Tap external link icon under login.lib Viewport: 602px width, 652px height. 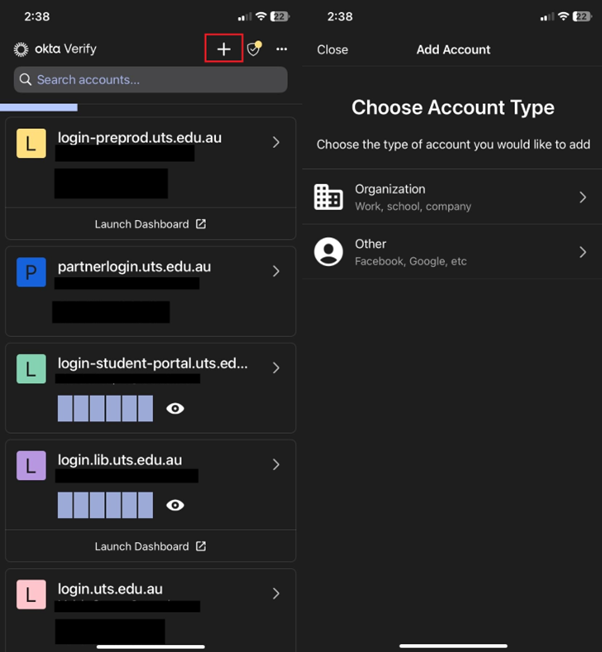pyautogui.click(x=201, y=546)
